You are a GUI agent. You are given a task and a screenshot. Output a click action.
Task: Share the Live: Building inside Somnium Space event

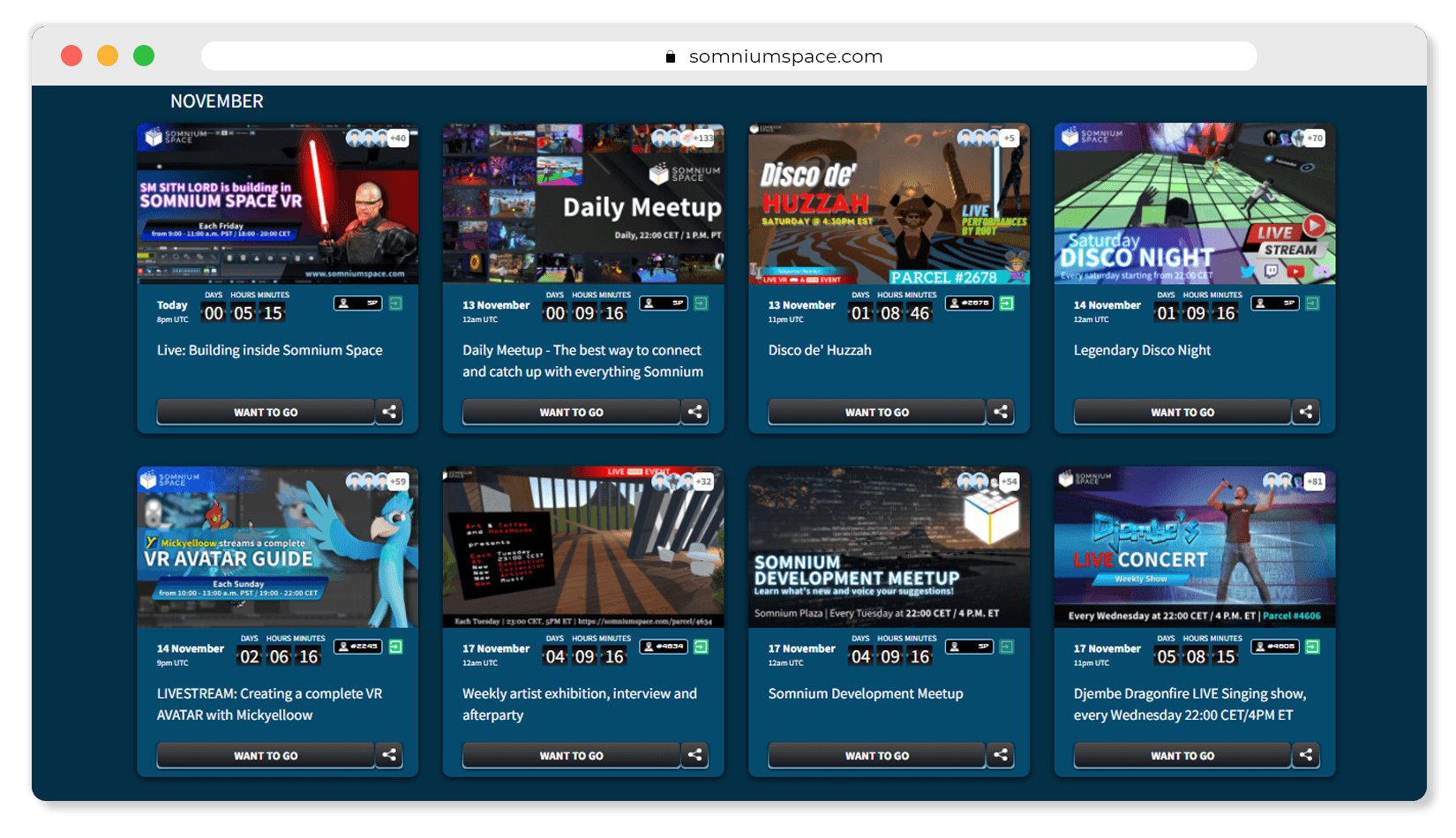389,412
